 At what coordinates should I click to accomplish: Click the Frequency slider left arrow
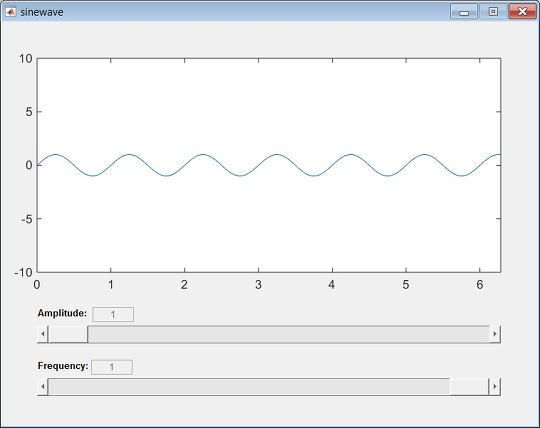(x=43, y=386)
